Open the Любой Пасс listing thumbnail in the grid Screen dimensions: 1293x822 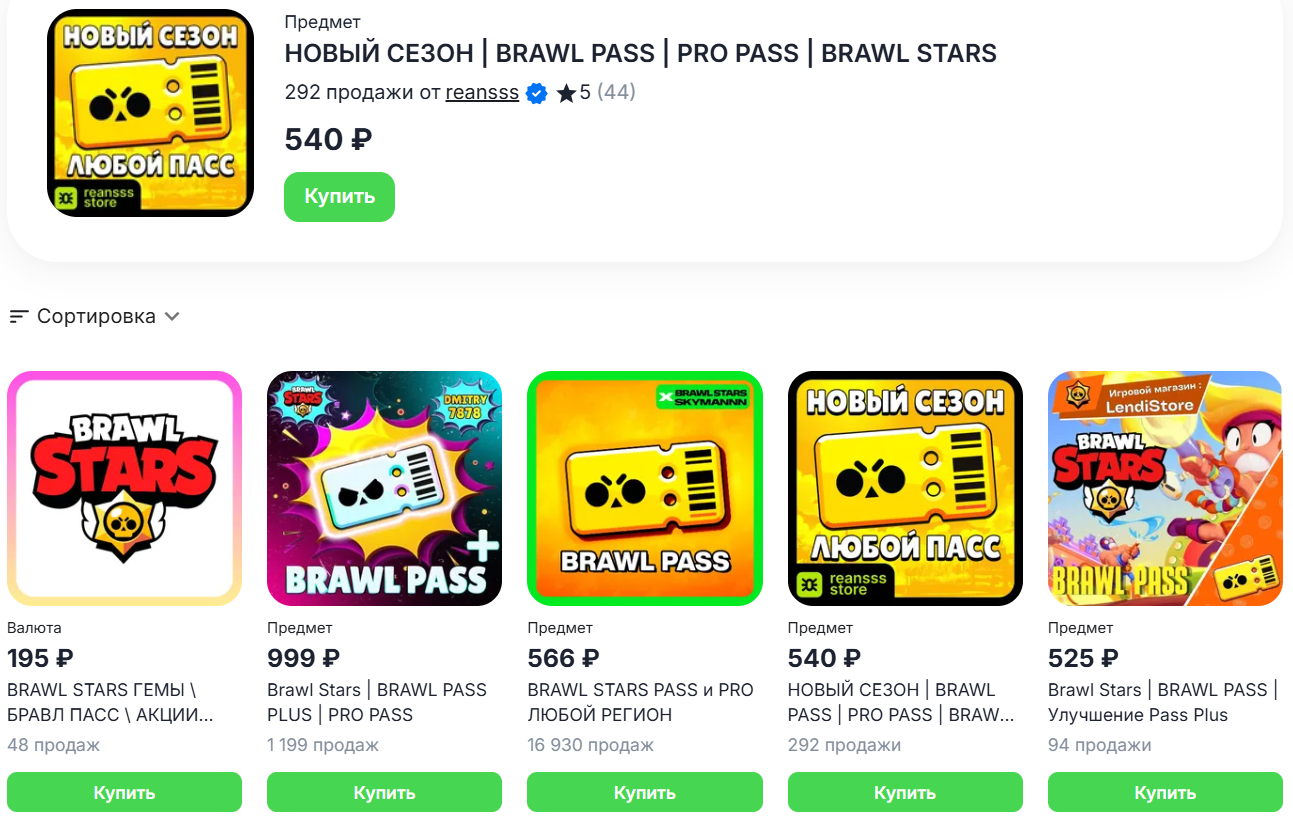905,488
